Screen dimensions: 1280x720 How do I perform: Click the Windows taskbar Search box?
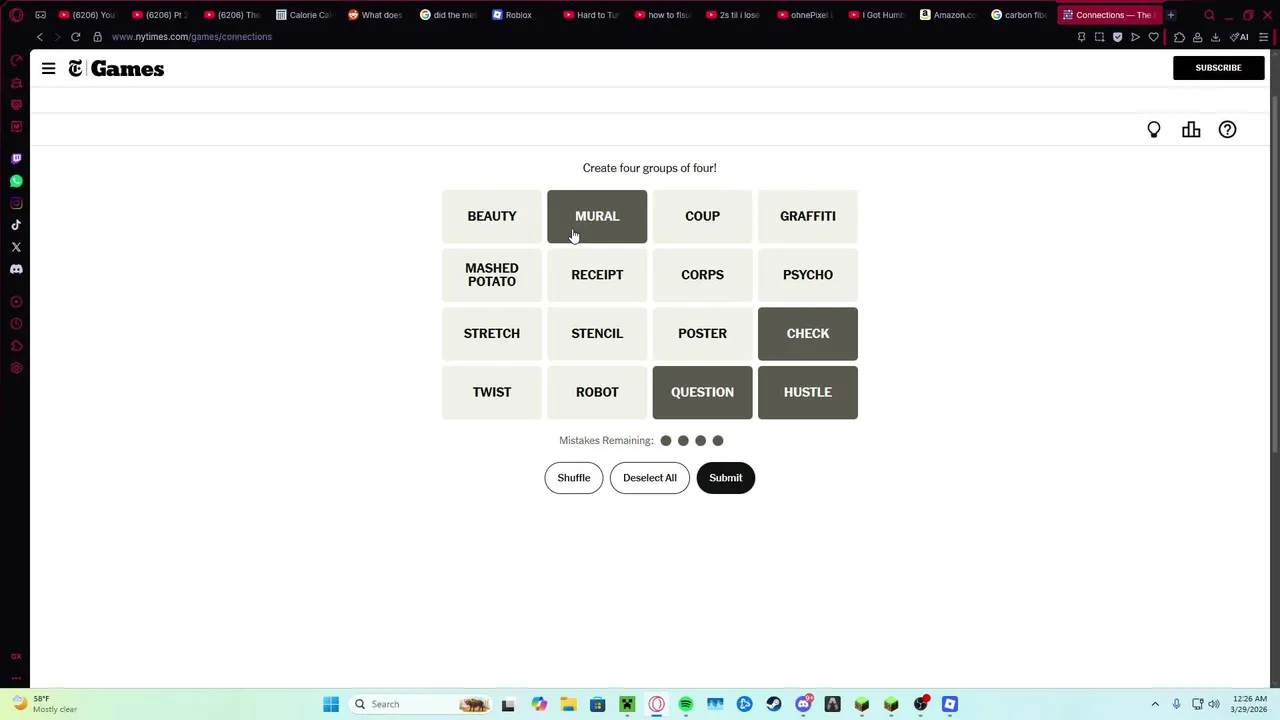420,704
